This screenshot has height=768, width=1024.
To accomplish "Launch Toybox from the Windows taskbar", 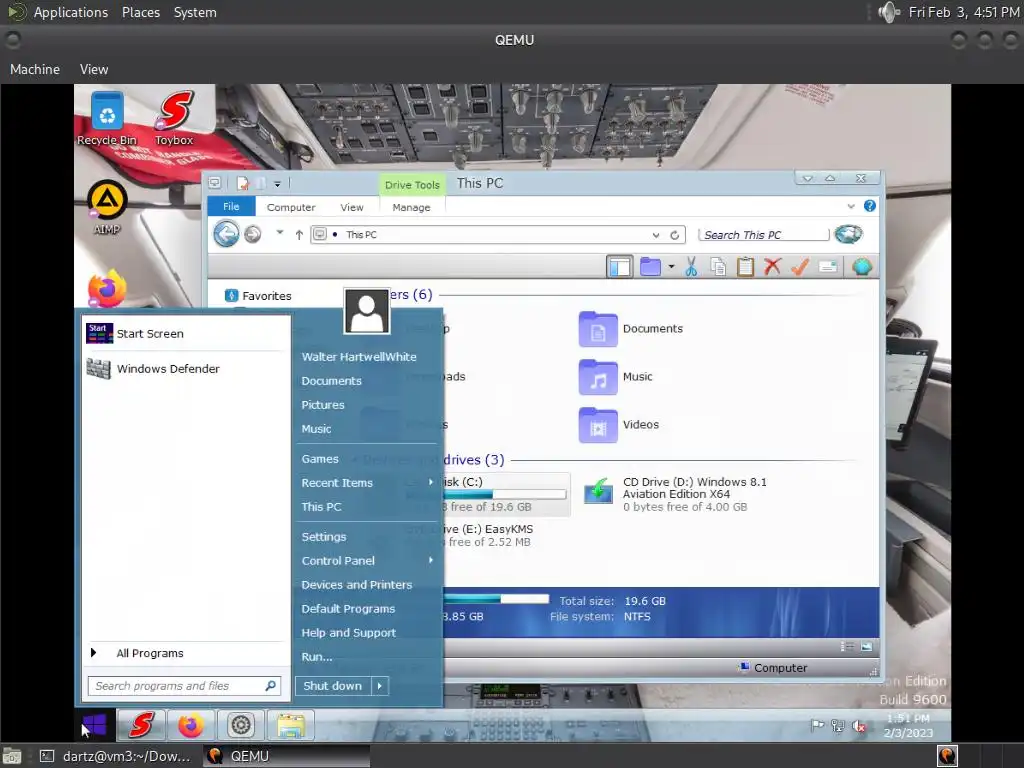I will tap(142, 725).
